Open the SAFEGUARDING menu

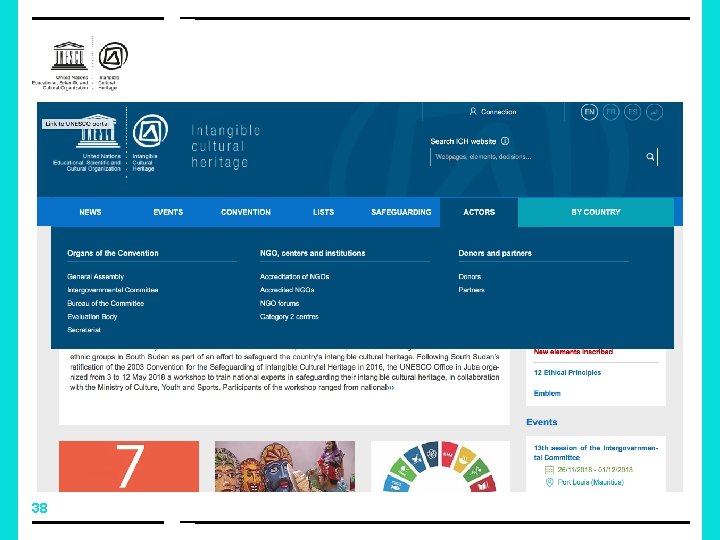pyautogui.click(x=401, y=212)
